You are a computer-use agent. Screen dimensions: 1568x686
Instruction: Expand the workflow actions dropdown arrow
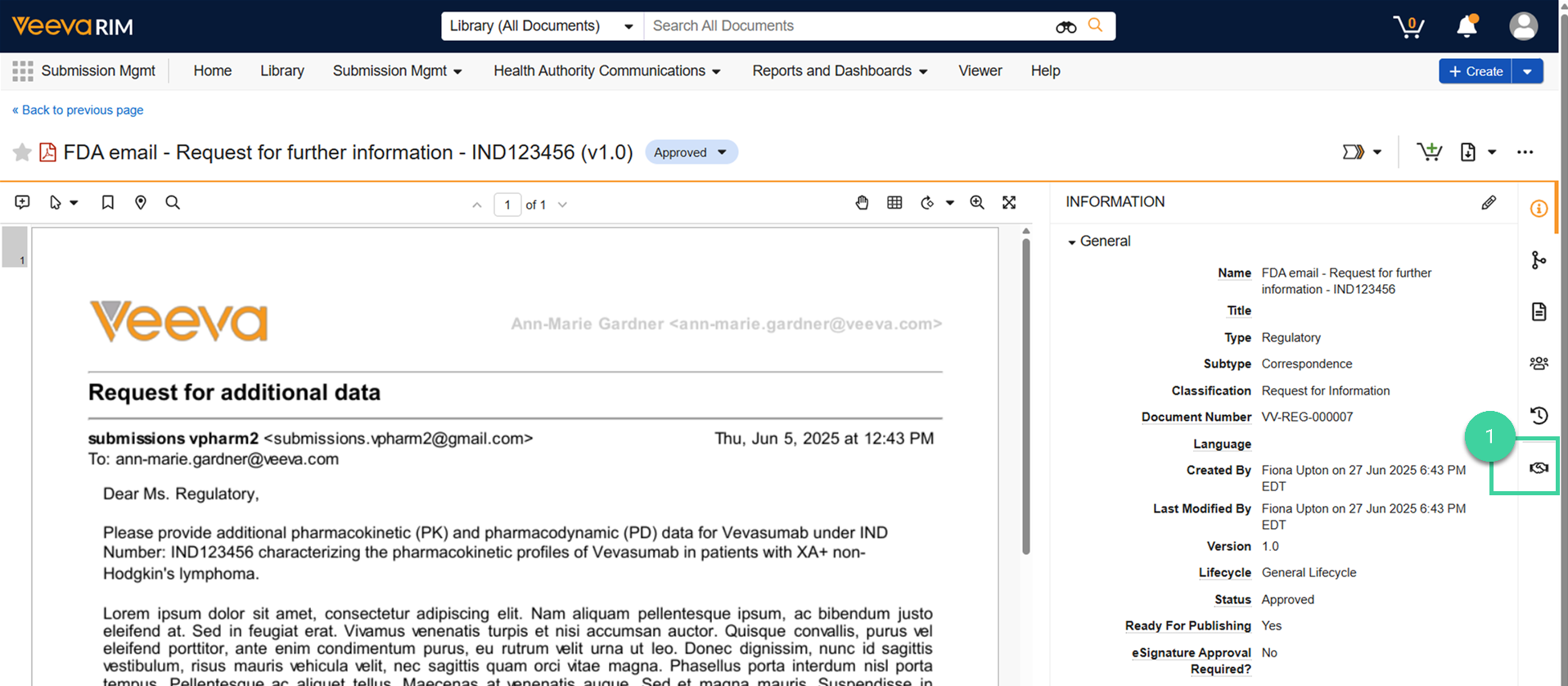pos(1377,152)
